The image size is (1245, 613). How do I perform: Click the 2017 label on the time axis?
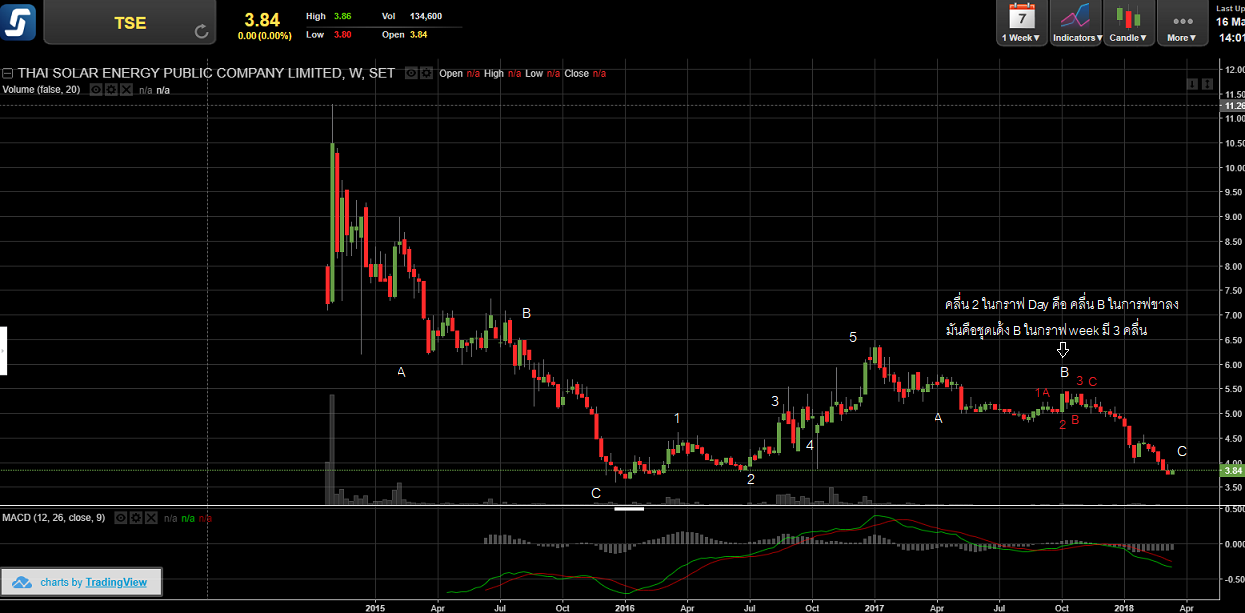click(875, 606)
